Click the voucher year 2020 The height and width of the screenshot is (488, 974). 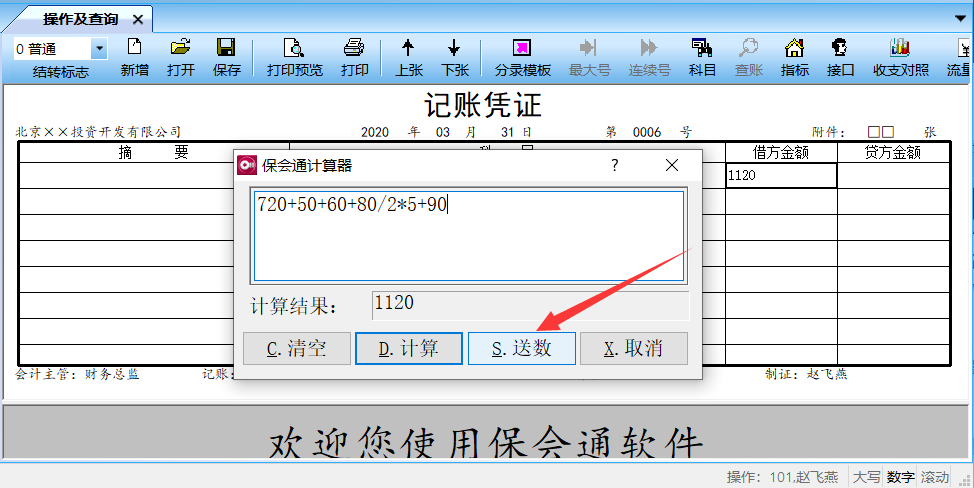pyautogui.click(x=375, y=132)
